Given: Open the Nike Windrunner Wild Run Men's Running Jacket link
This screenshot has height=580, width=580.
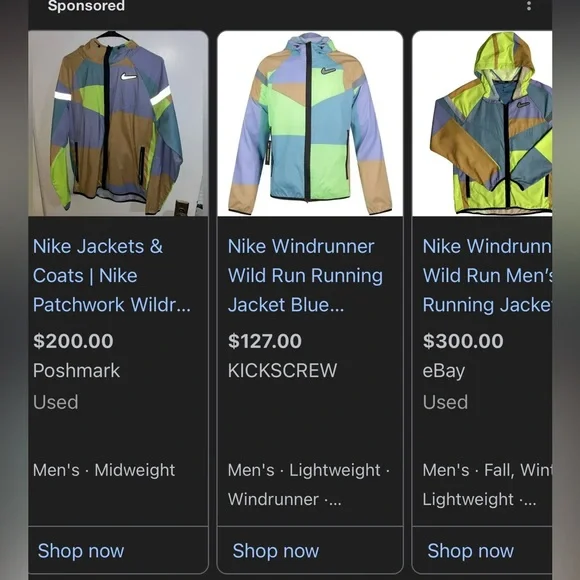Looking at the screenshot, I should [487, 276].
